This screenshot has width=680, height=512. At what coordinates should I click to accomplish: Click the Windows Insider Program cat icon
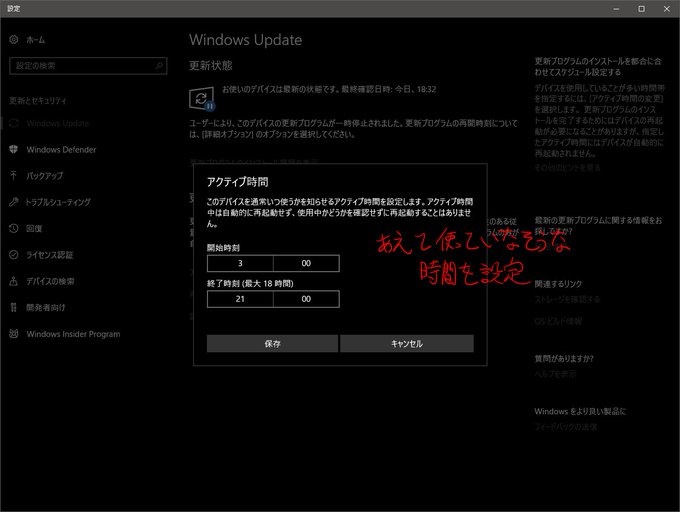click(x=14, y=334)
